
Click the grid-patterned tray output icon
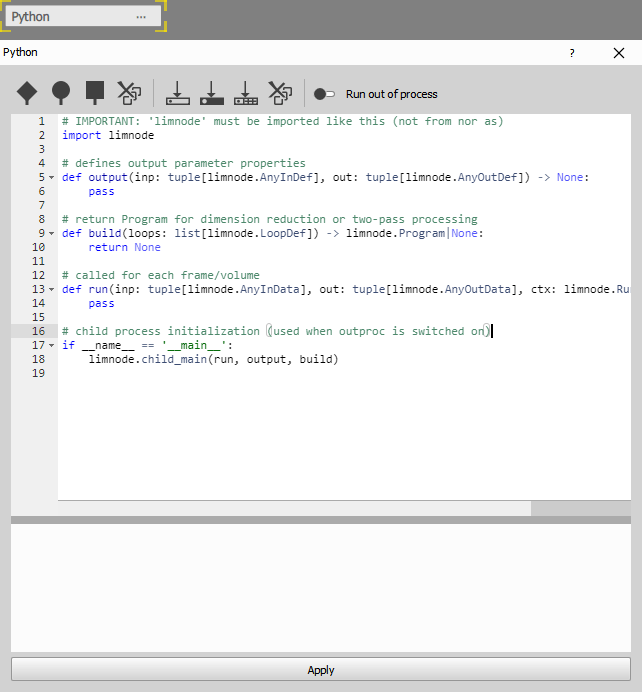(246, 93)
